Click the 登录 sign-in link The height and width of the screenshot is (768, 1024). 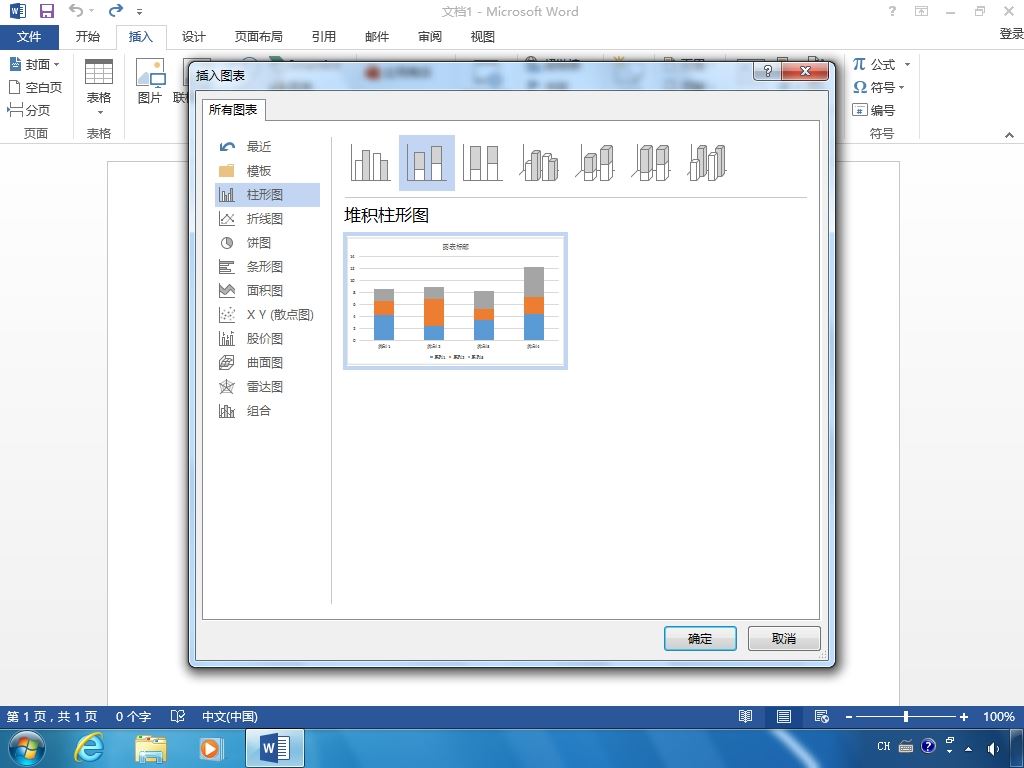[x=1011, y=34]
